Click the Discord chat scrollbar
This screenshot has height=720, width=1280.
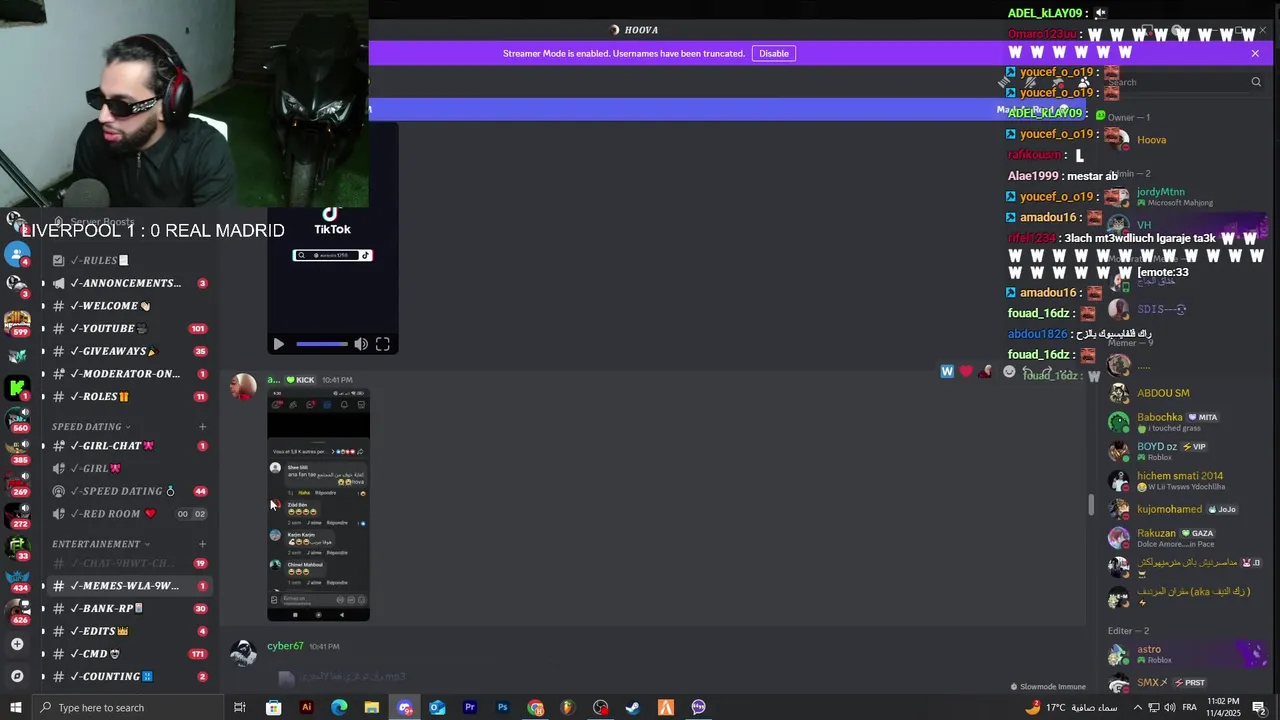click(x=1091, y=505)
